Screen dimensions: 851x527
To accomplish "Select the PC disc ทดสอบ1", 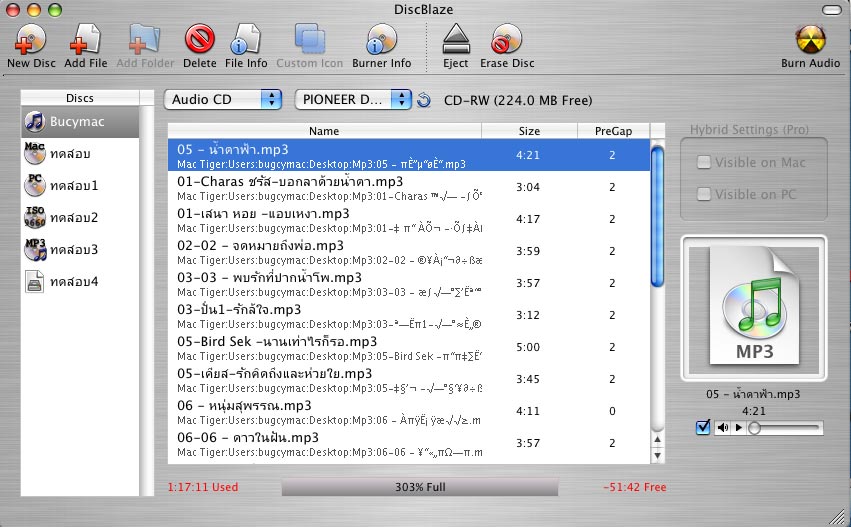I will point(80,186).
